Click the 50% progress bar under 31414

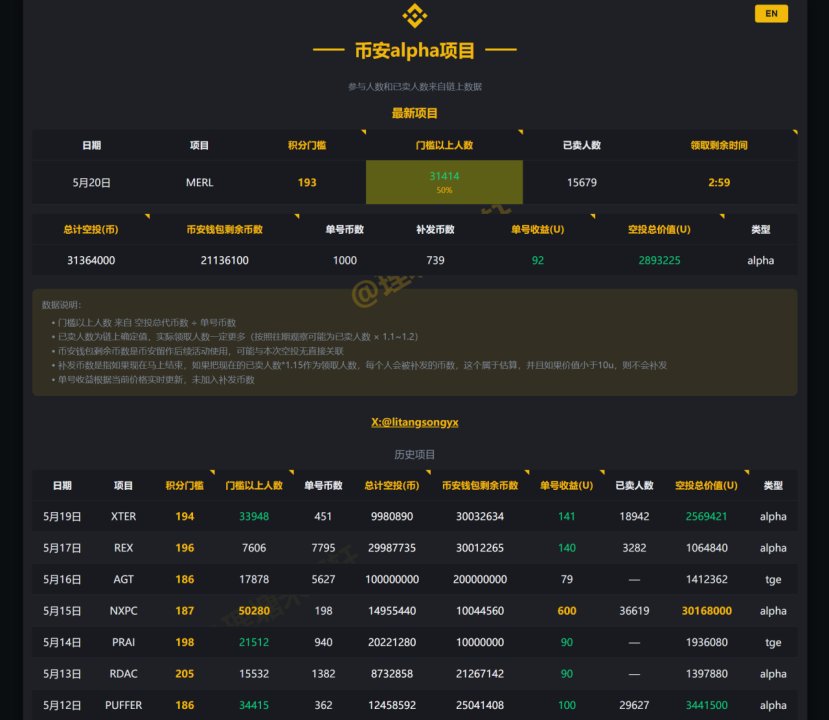(444, 190)
